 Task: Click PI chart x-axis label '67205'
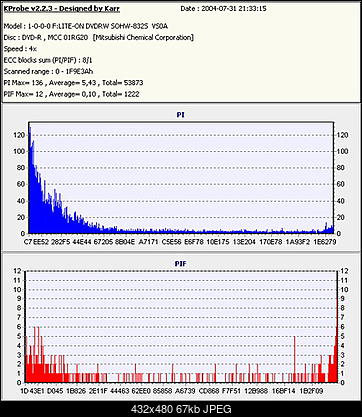pyautogui.click(x=103, y=242)
